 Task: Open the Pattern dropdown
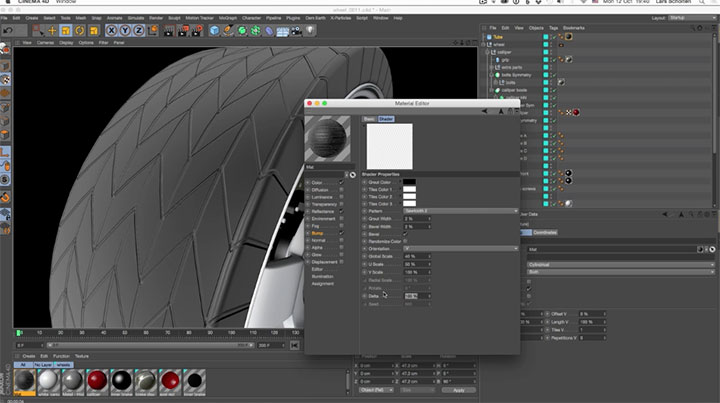coord(461,211)
